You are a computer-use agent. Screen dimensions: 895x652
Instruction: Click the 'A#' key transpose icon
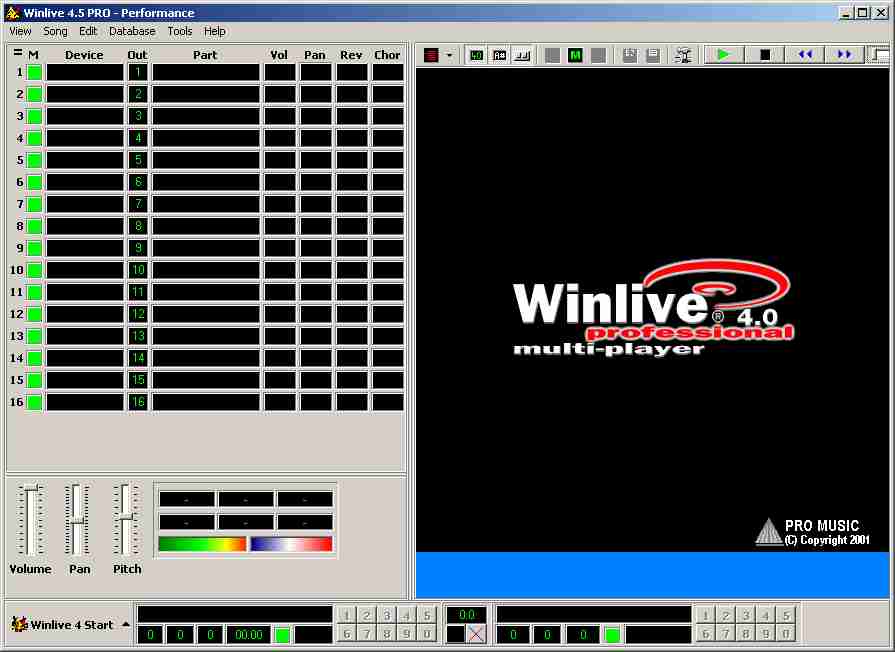(499, 55)
